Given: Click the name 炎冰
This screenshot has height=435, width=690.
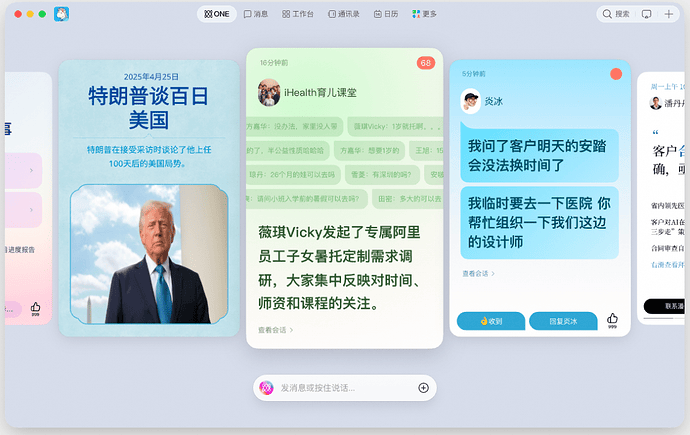Looking at the screenshot, I should coord(494,102).
